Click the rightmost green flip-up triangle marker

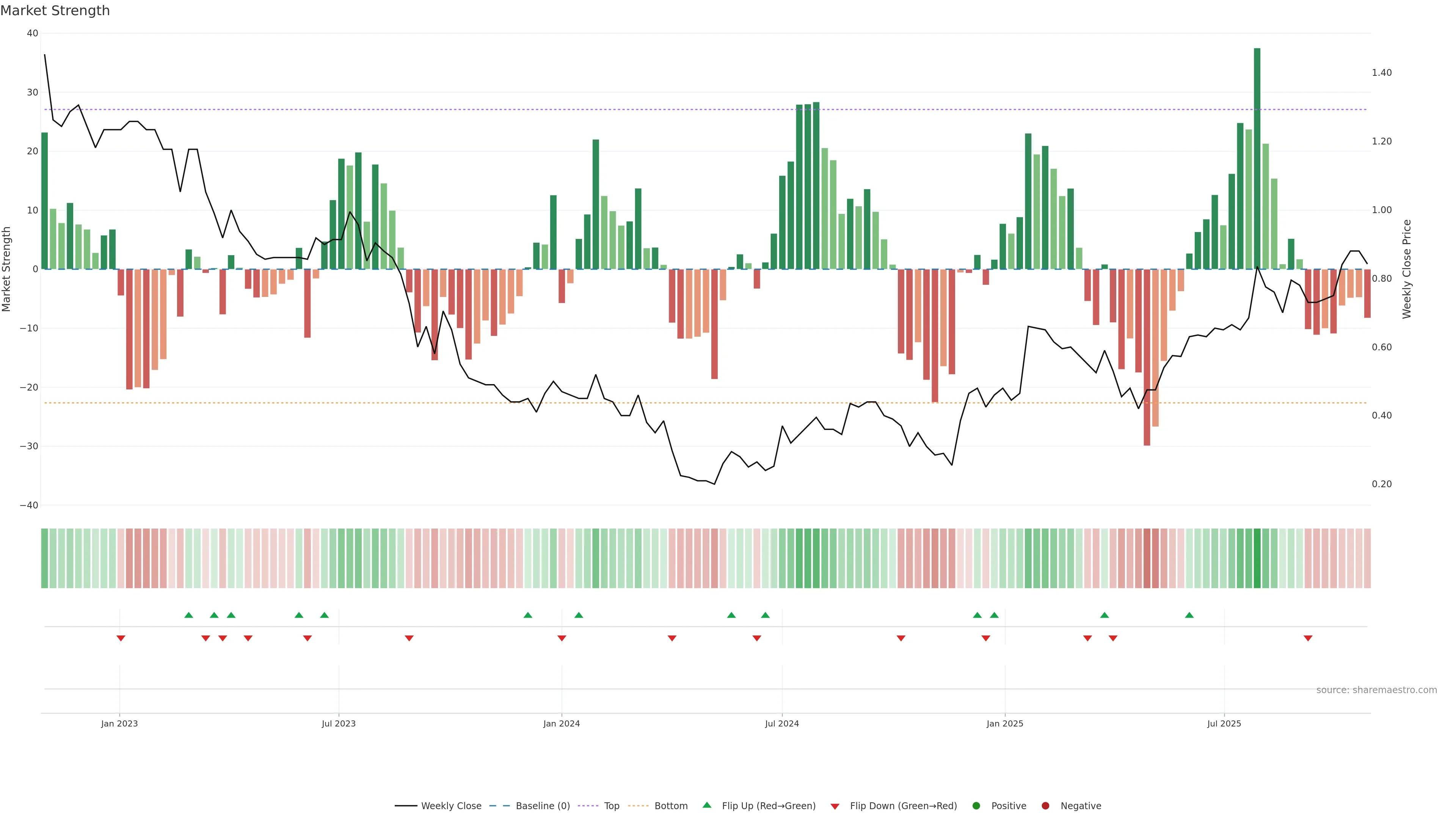(x=1189, y=615)
